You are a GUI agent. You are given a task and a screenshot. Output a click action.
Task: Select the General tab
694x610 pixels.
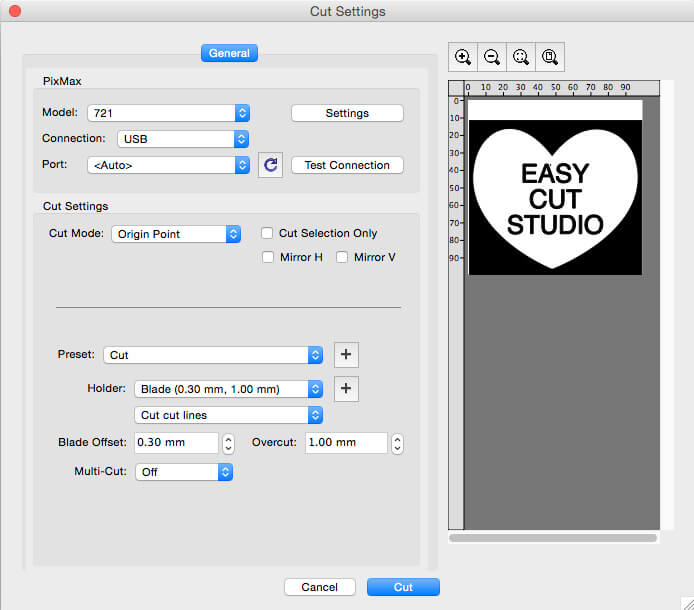click(229, 54)
